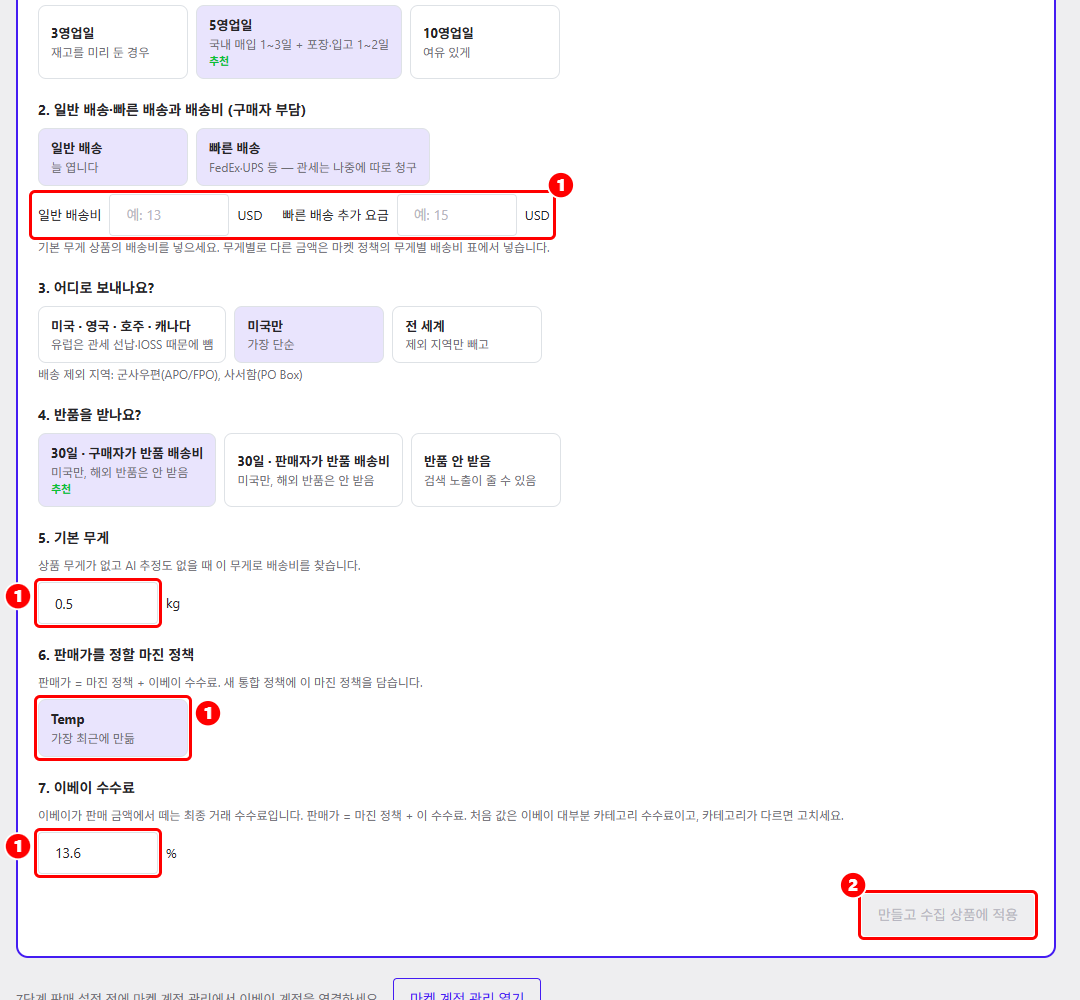Click the 5. 기본 무게 heading

tap(74, 538)
